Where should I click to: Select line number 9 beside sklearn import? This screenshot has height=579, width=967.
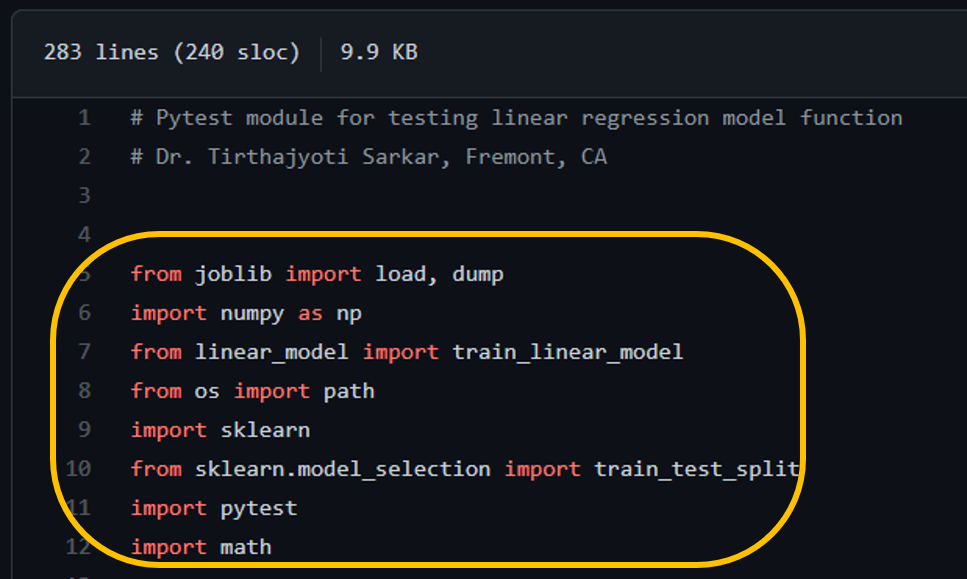click(84, 430)
